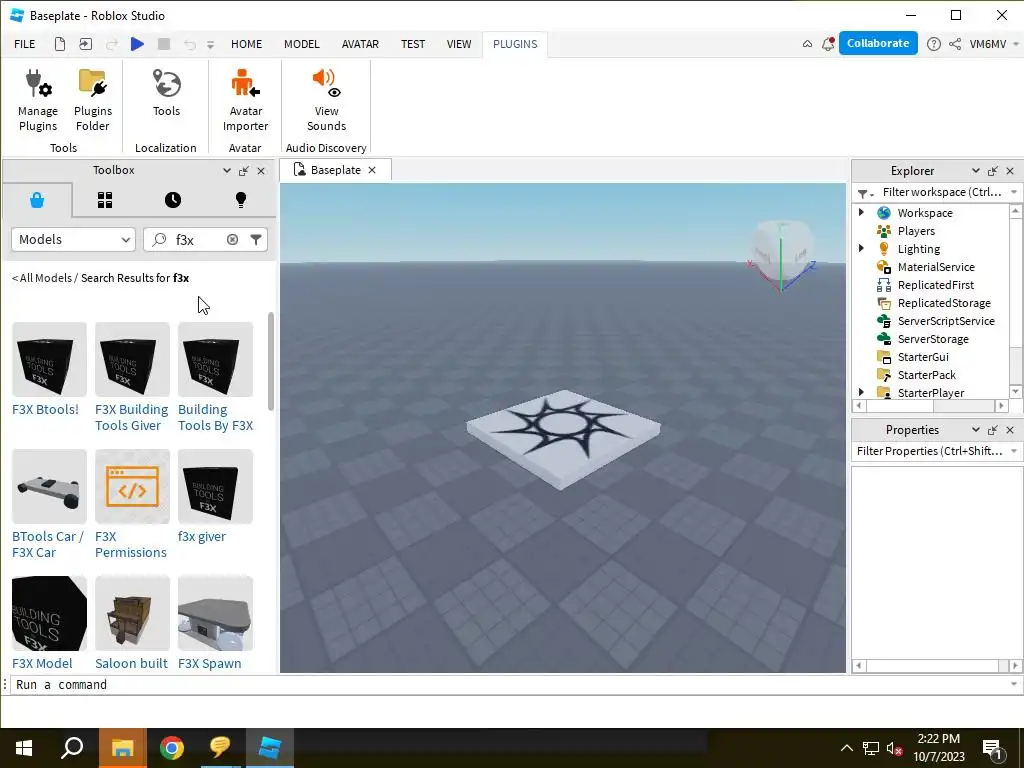Switch to the AVATAR ribbon tab
This screenshot has height=768, width=1024.
(x=360, y=44)
